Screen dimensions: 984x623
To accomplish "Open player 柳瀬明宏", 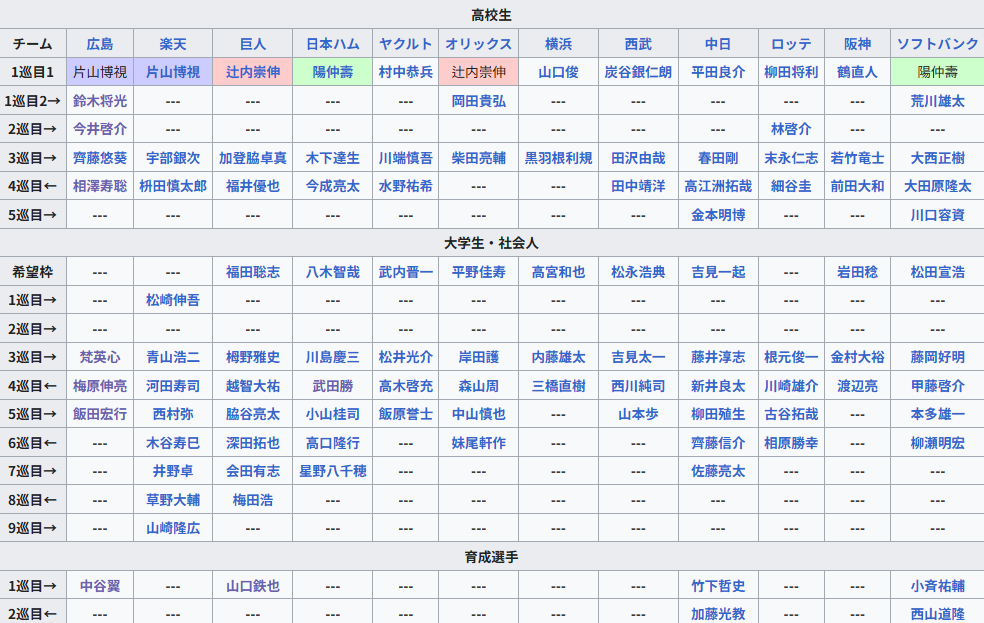I will (x=937, y=443).
